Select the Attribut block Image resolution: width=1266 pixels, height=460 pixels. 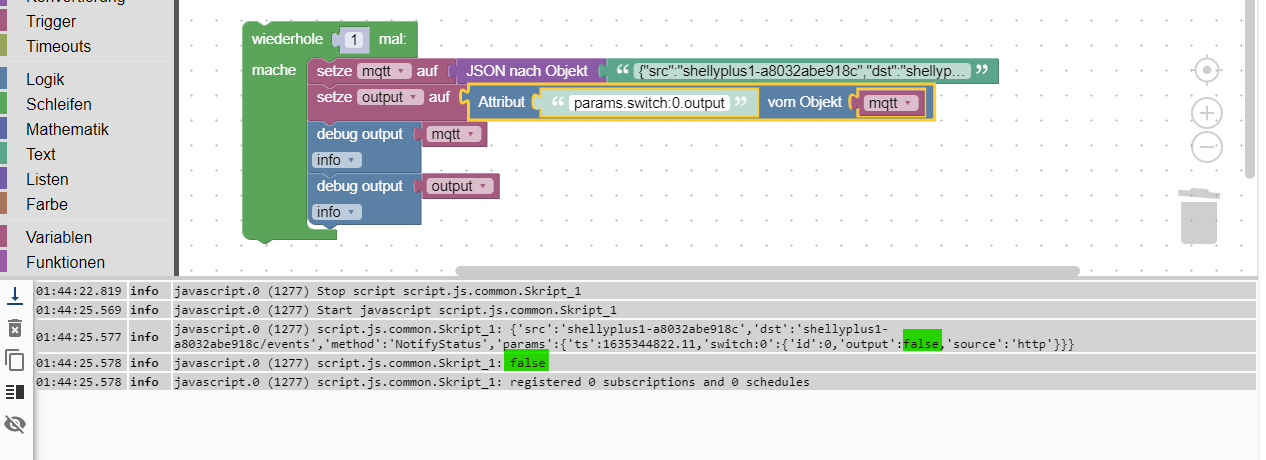502,102
